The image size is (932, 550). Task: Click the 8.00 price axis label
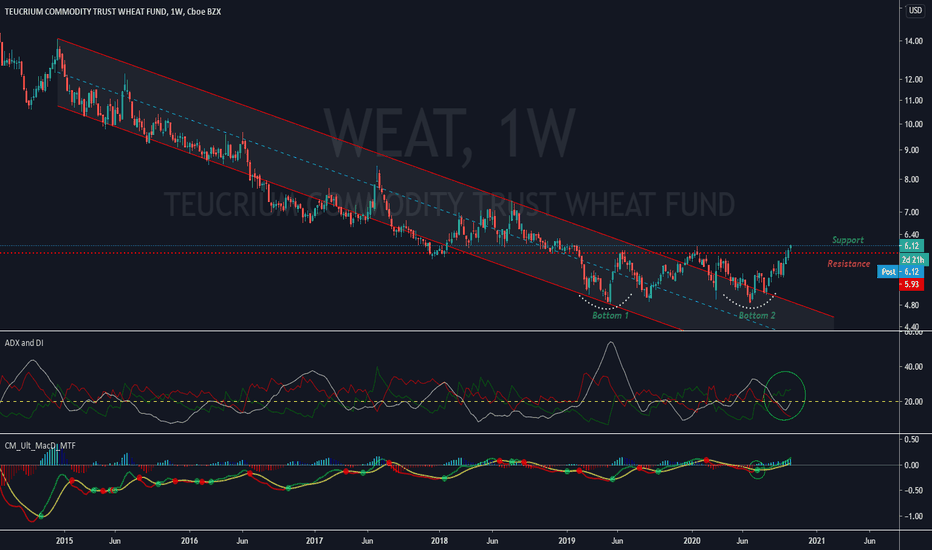click(912, 180)
